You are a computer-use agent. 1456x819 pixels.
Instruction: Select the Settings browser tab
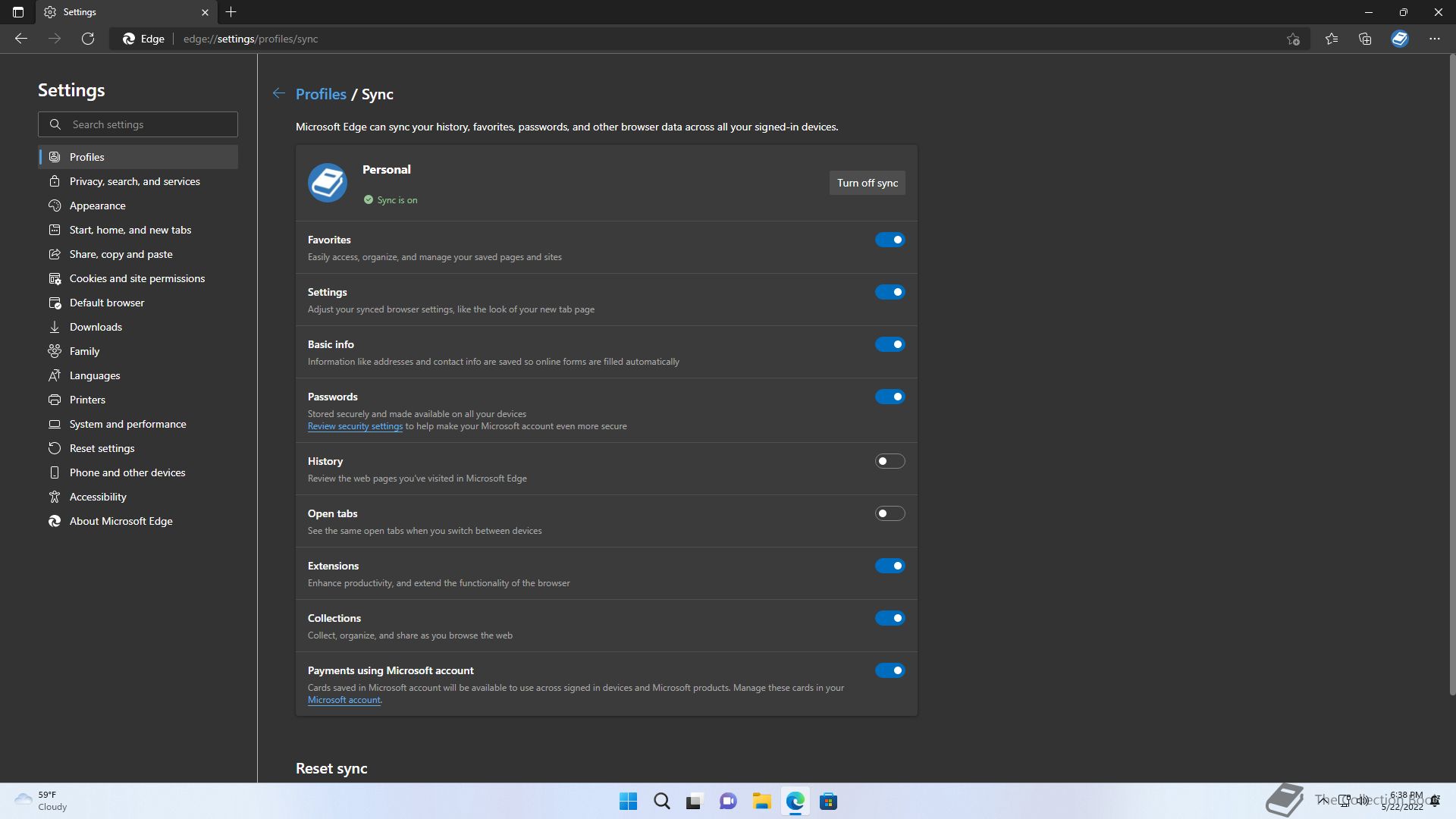pyautogui.click(x=125, y=12)
